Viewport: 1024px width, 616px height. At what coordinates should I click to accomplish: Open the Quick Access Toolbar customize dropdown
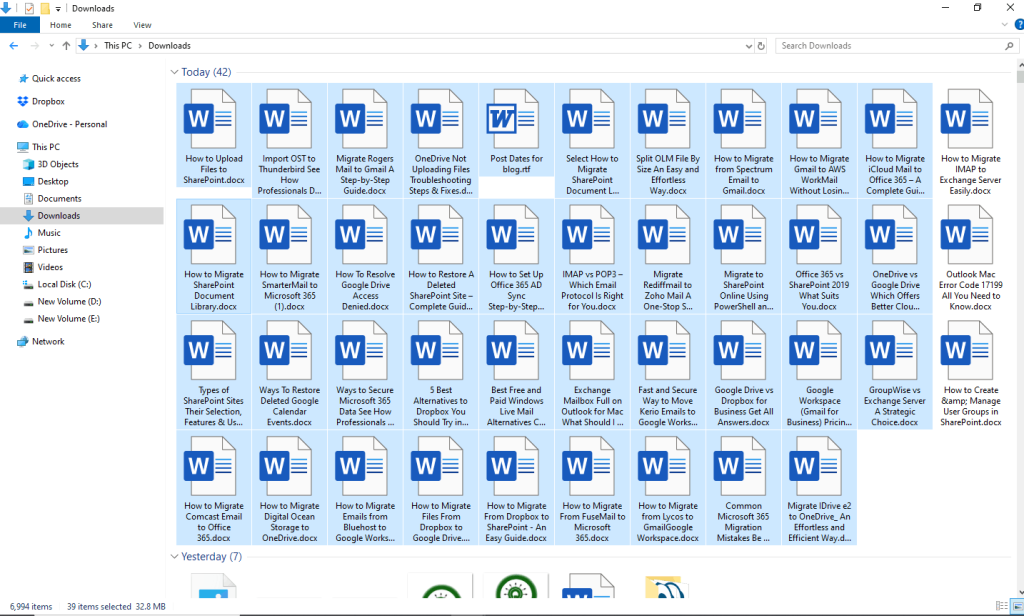tap(58, 8)
